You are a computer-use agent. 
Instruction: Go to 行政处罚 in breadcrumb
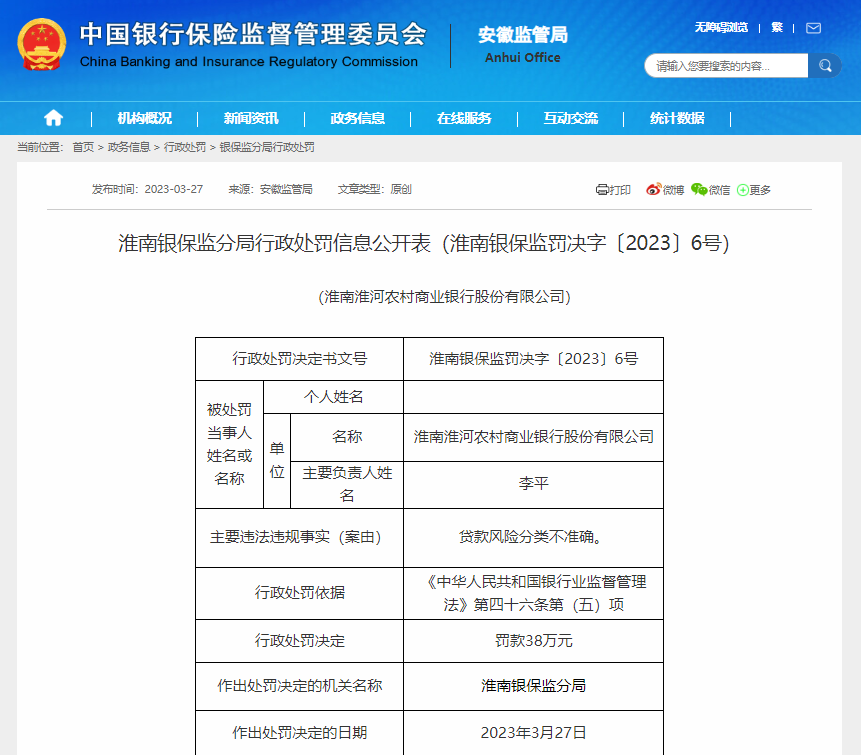184,147
